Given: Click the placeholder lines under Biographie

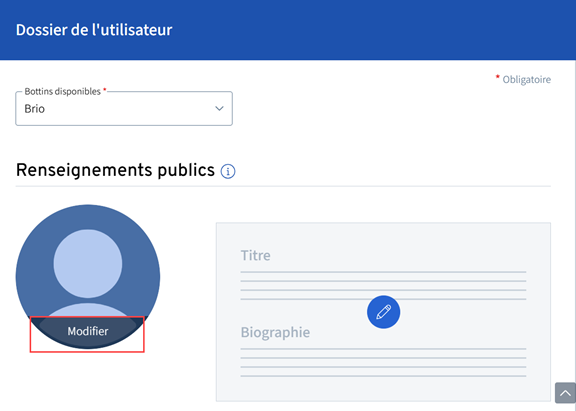Looking at the screenshot, I should (383, 363).
